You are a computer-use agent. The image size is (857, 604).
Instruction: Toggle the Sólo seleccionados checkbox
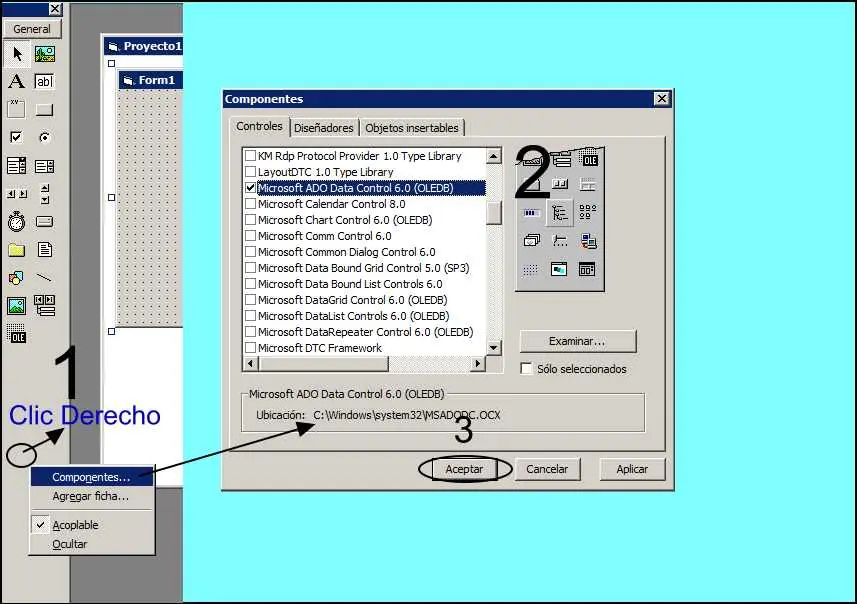526,369
